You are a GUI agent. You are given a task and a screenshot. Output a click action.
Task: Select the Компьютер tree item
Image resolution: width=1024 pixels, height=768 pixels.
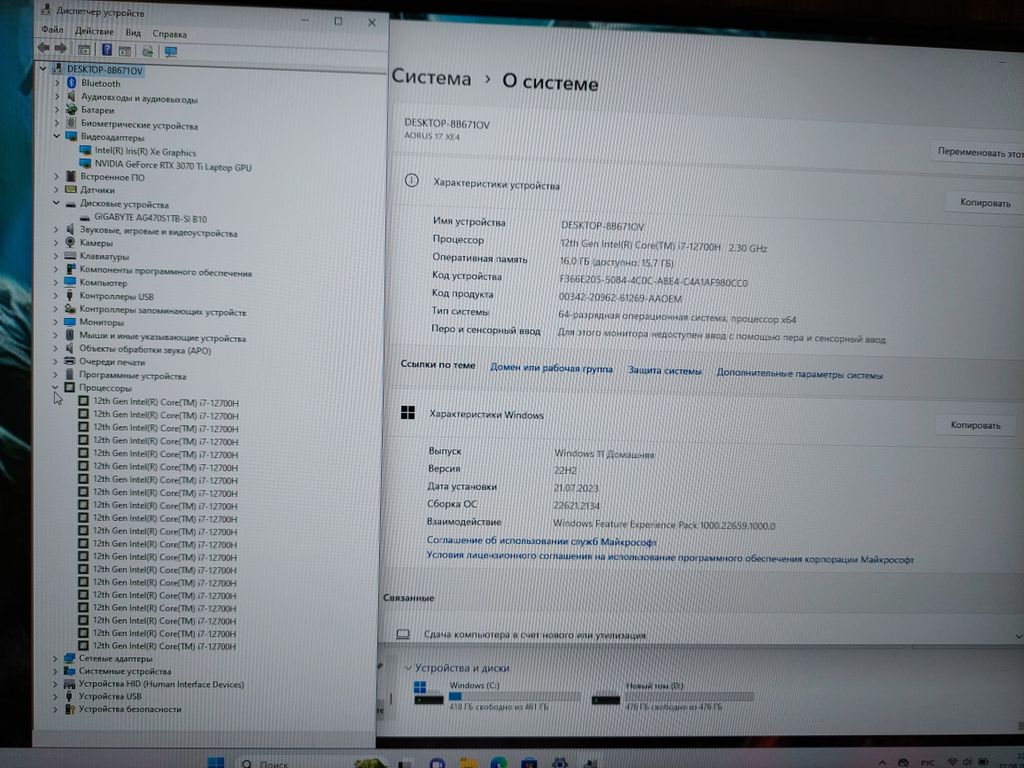point(103,283)
